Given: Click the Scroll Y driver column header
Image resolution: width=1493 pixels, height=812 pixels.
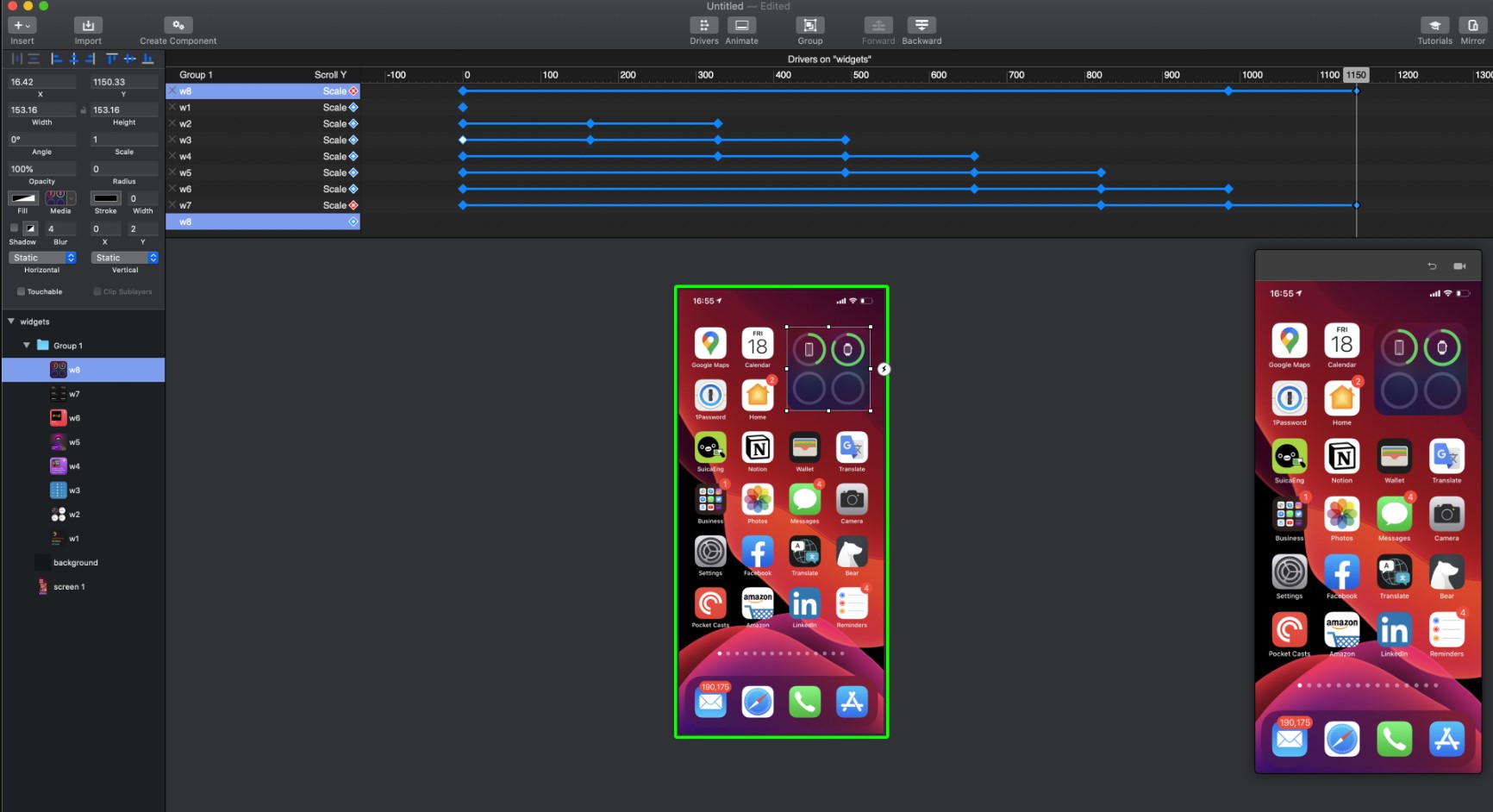Looking at the screenshot, I should pyautogui.click(x=330, y=75).
